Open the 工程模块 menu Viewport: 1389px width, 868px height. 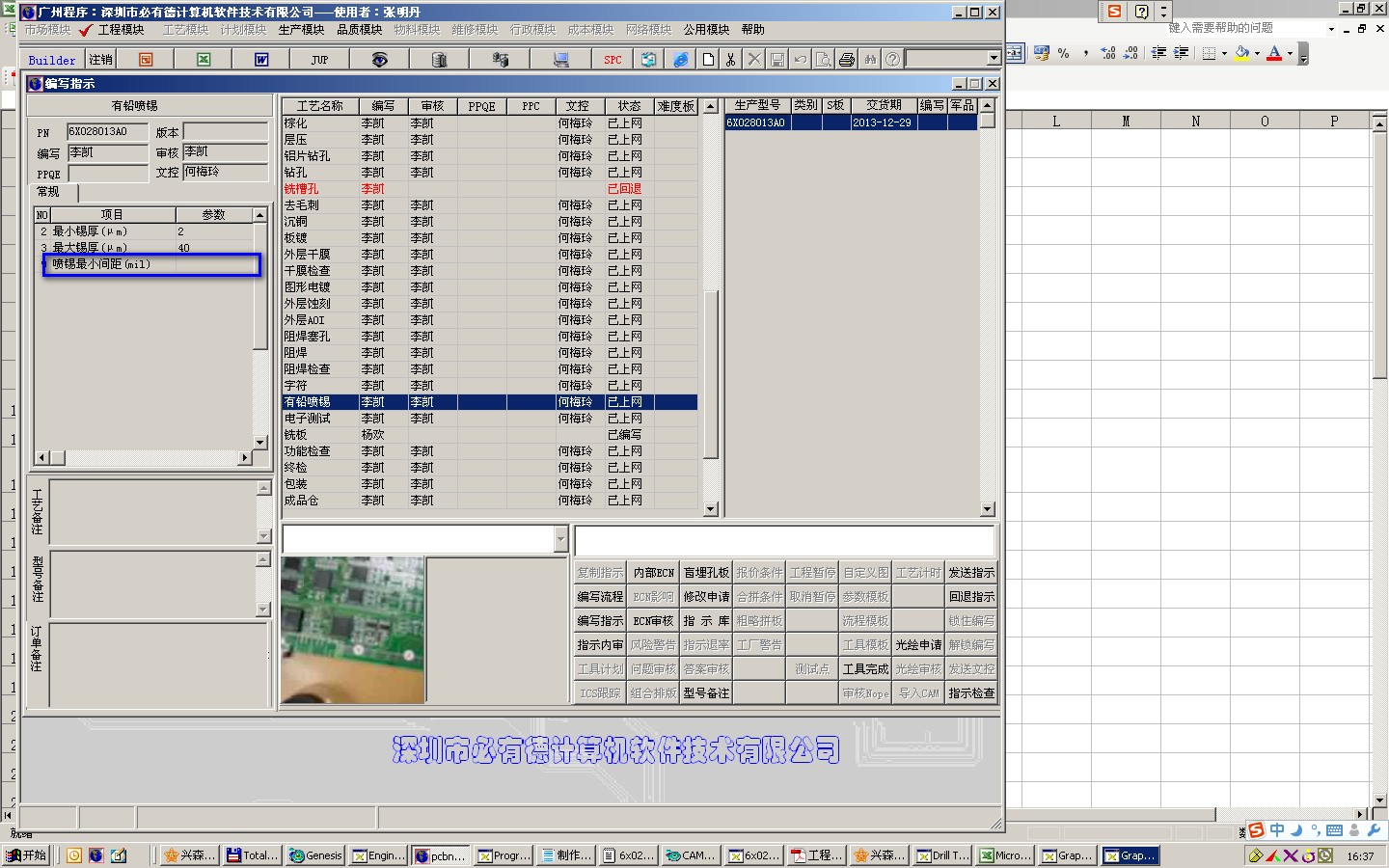click(121, 30)
